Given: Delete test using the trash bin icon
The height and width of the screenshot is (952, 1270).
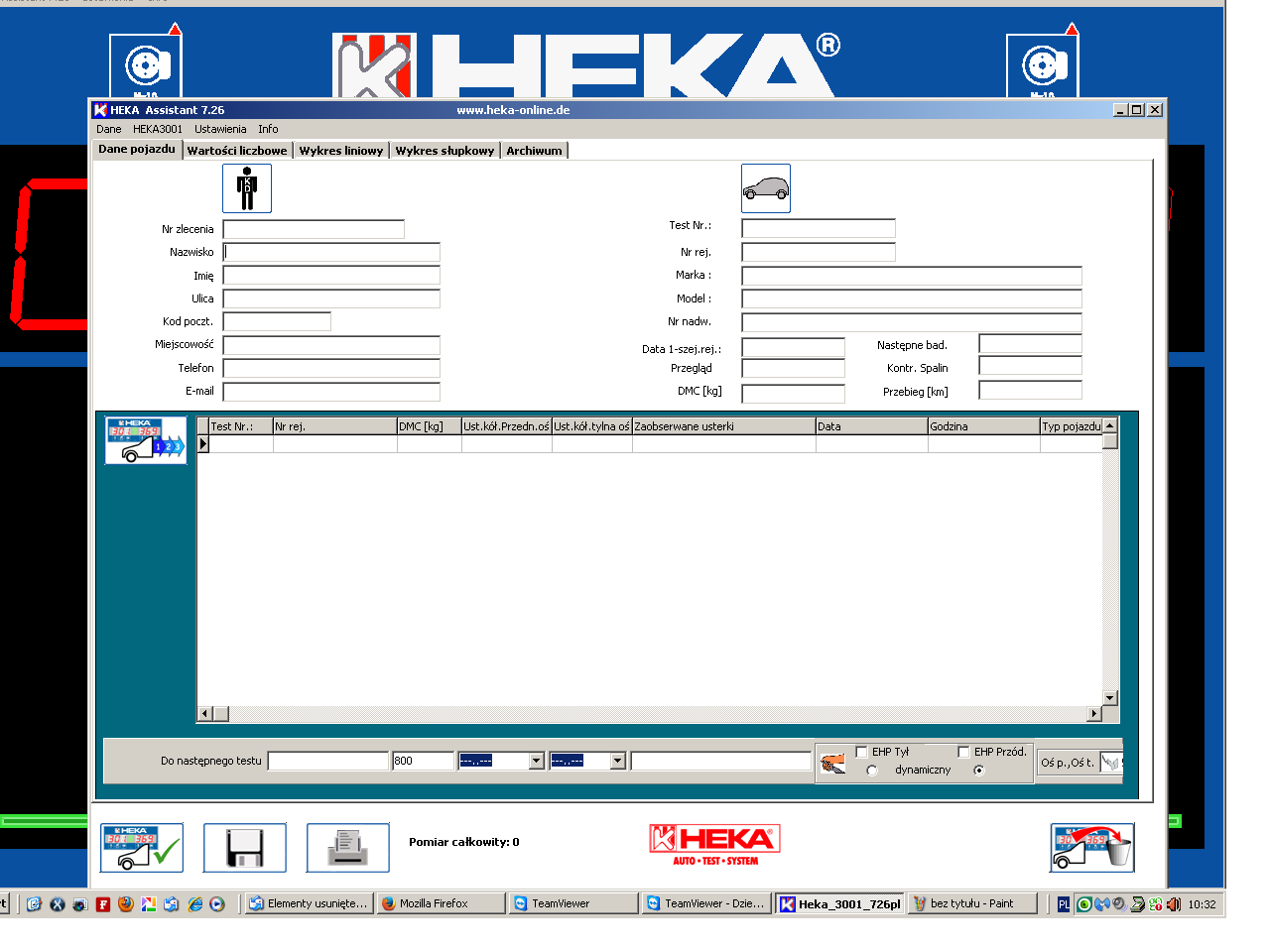Looking at the screenshot, I should coord(1092,848).
